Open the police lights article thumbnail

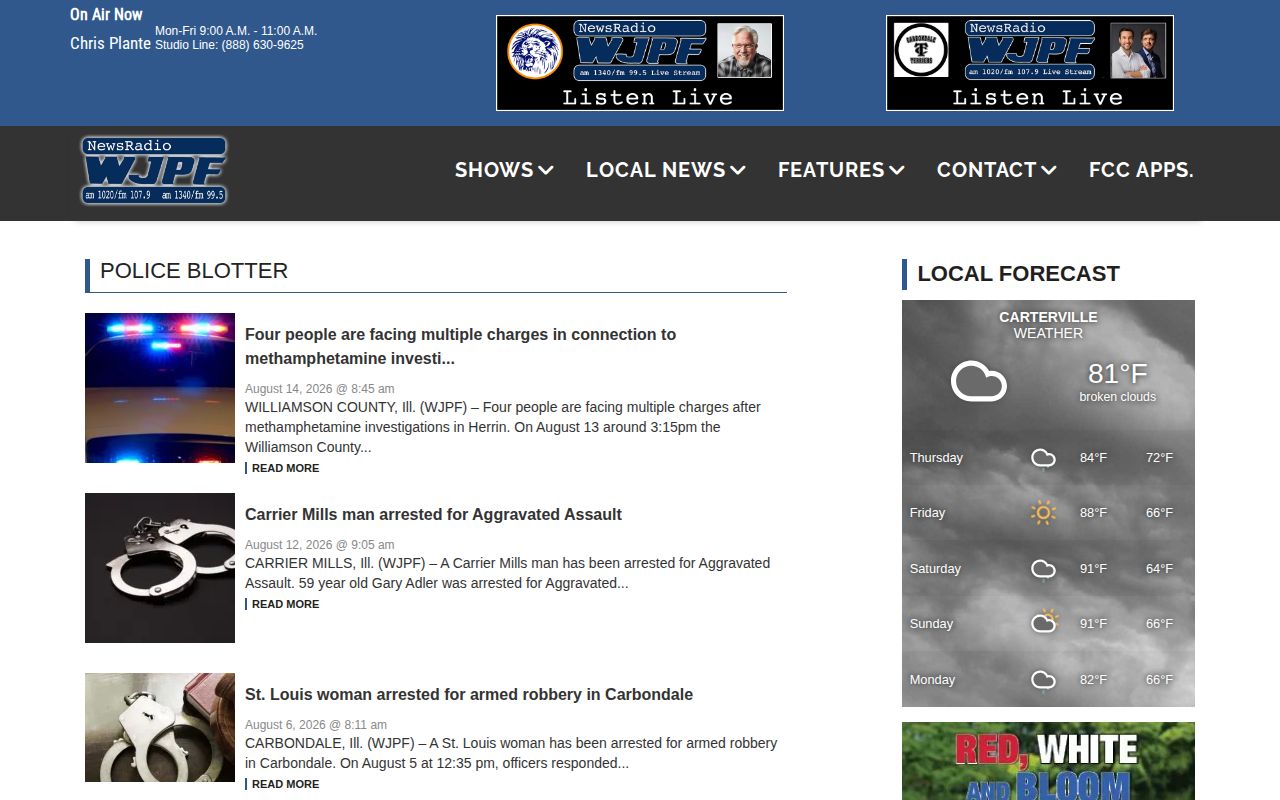click(160, 388)
